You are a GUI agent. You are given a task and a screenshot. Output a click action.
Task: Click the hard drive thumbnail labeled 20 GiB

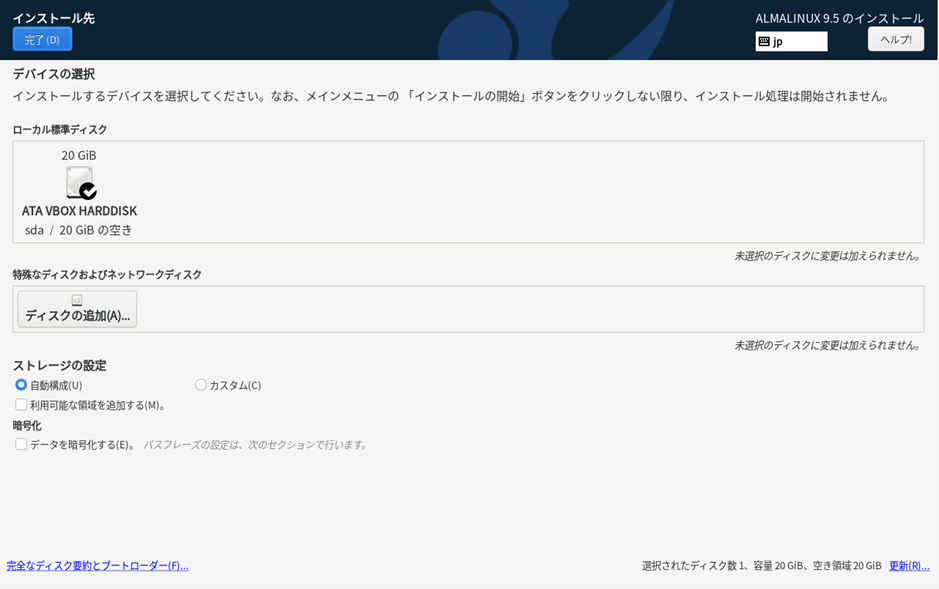78,183
